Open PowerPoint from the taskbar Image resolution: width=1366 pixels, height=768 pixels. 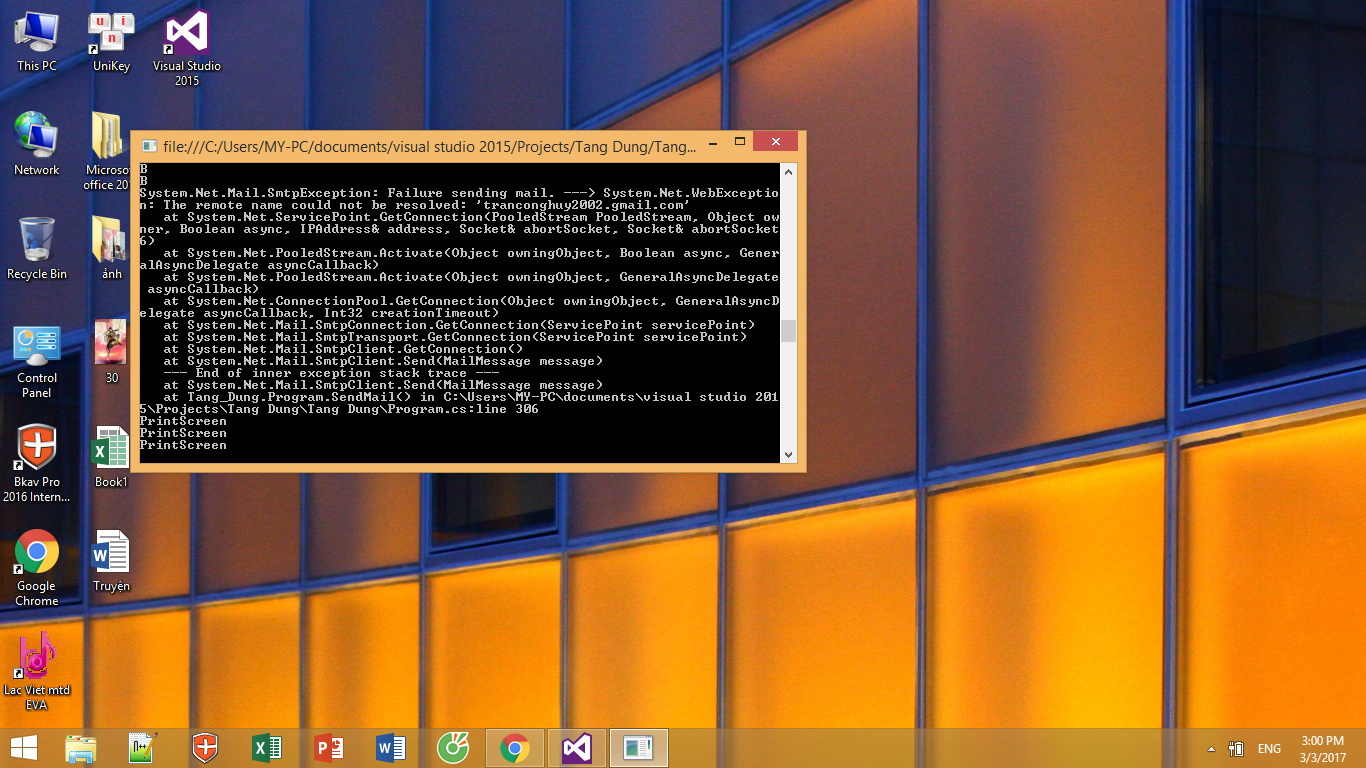click(329, 748)
